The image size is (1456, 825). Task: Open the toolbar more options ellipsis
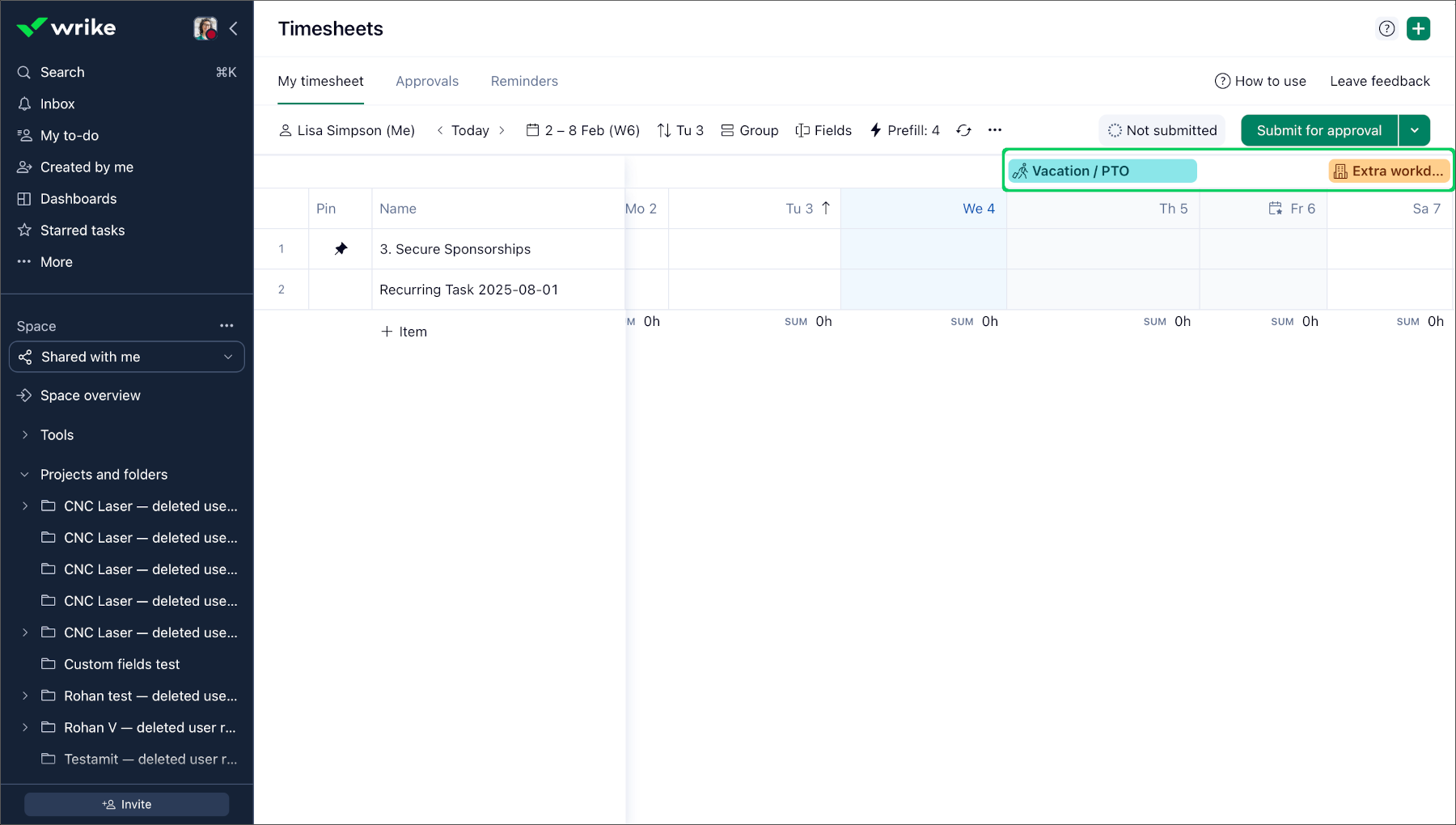(x=995, y=130)
